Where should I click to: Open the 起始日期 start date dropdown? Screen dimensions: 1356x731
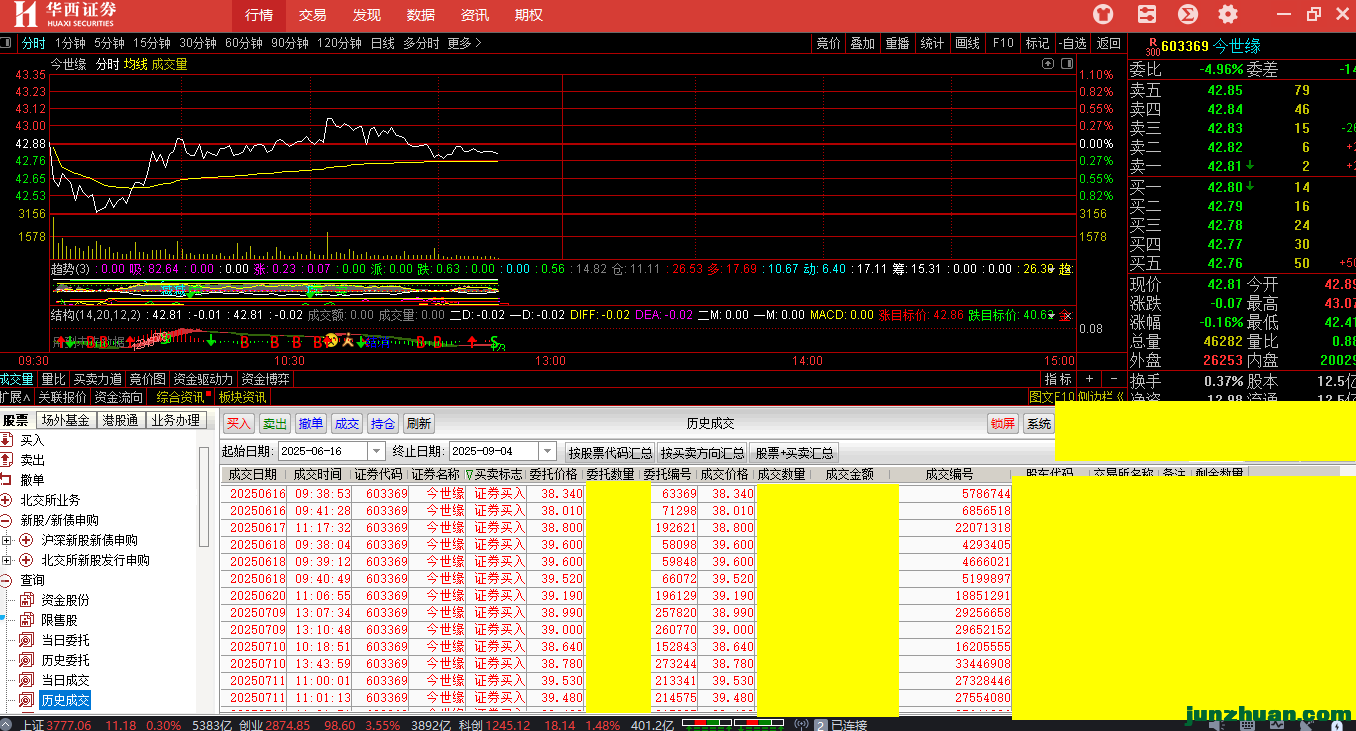(x=376, y=452)
